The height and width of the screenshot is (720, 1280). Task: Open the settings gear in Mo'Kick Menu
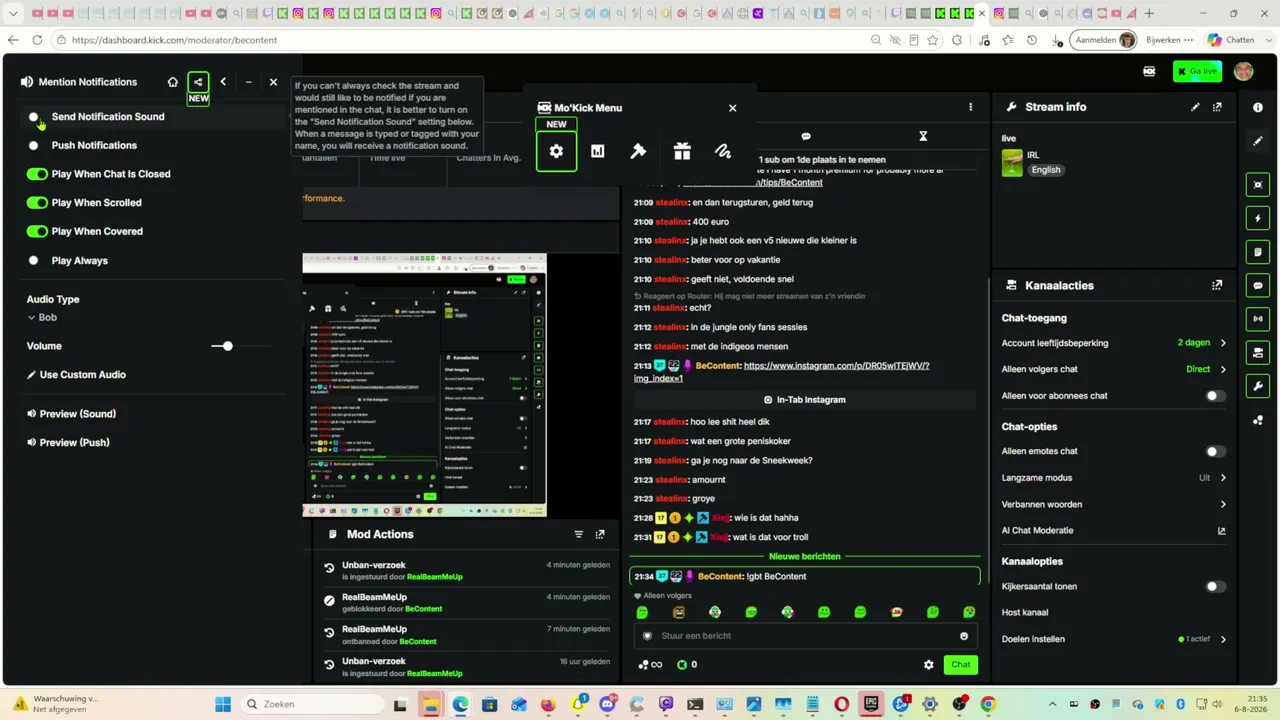coord(556,151)
